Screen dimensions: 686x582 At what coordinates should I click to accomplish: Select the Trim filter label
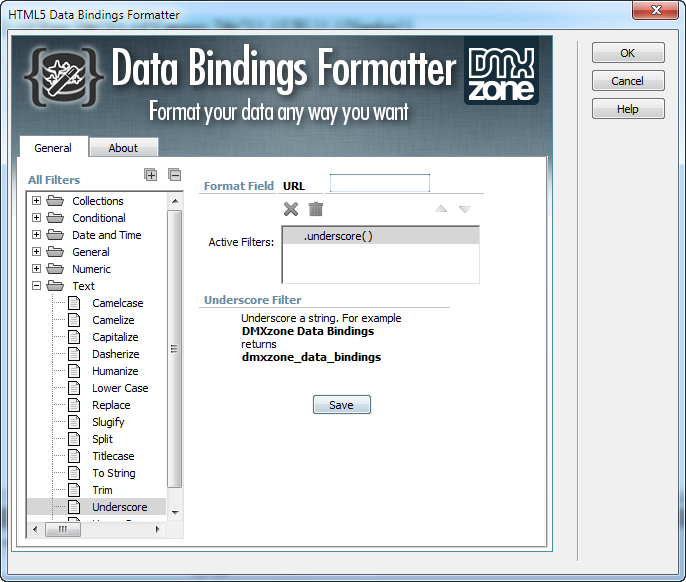(x=102, y=490)
